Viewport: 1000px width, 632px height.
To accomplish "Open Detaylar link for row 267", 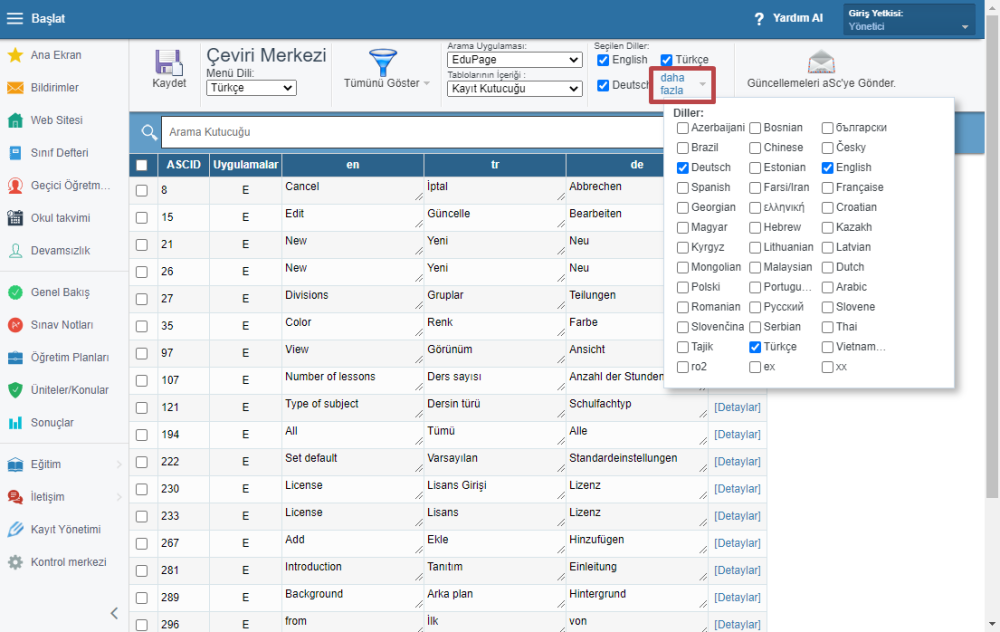I will [737, 543].
